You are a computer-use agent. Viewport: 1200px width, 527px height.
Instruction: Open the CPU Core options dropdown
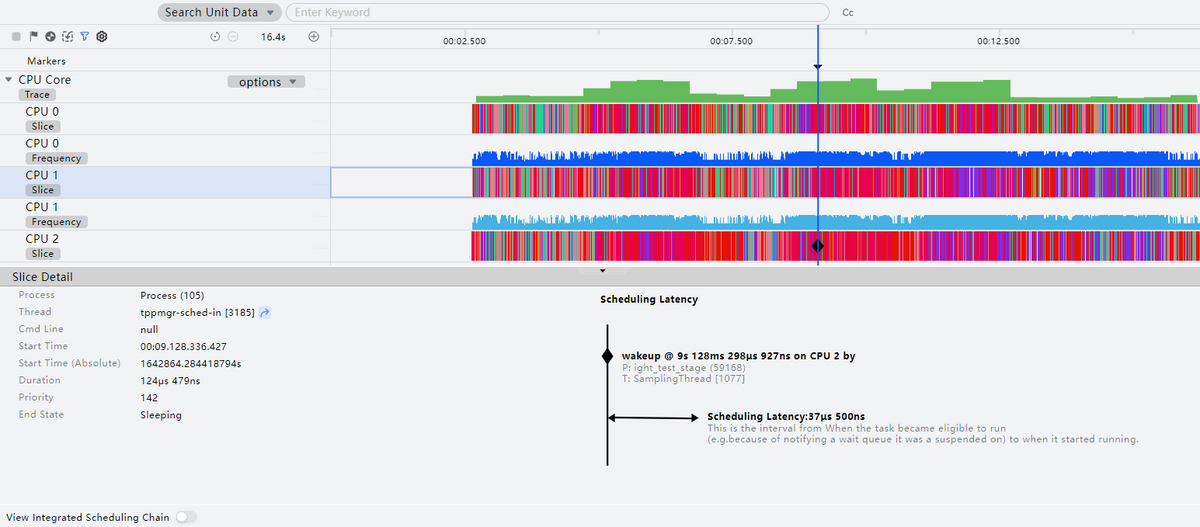tap(266, 82)
